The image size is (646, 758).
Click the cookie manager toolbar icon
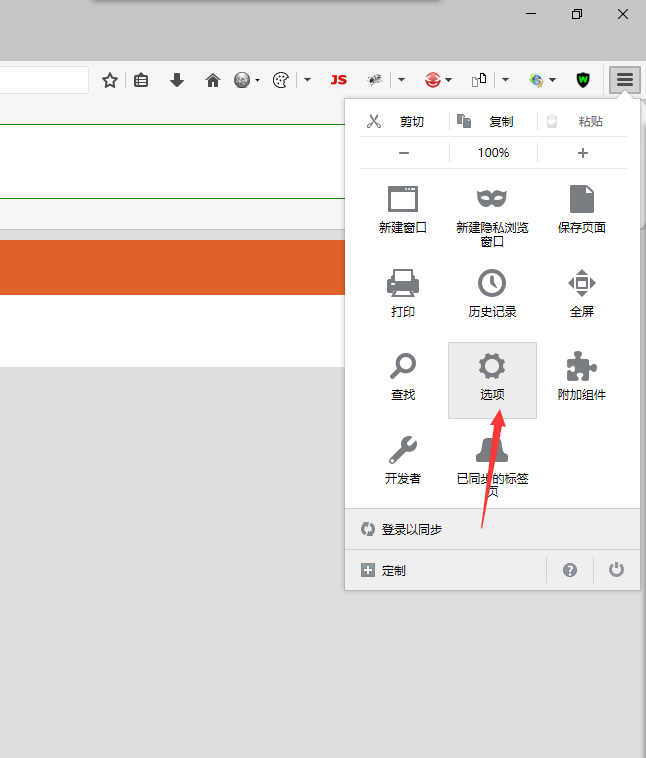coord(280,80)
